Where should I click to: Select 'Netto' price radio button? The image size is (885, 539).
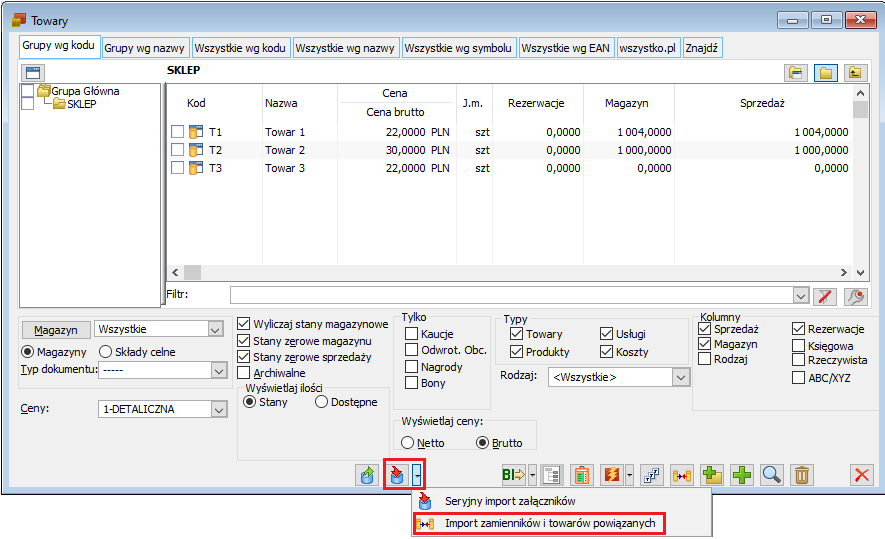coord(408,443)
